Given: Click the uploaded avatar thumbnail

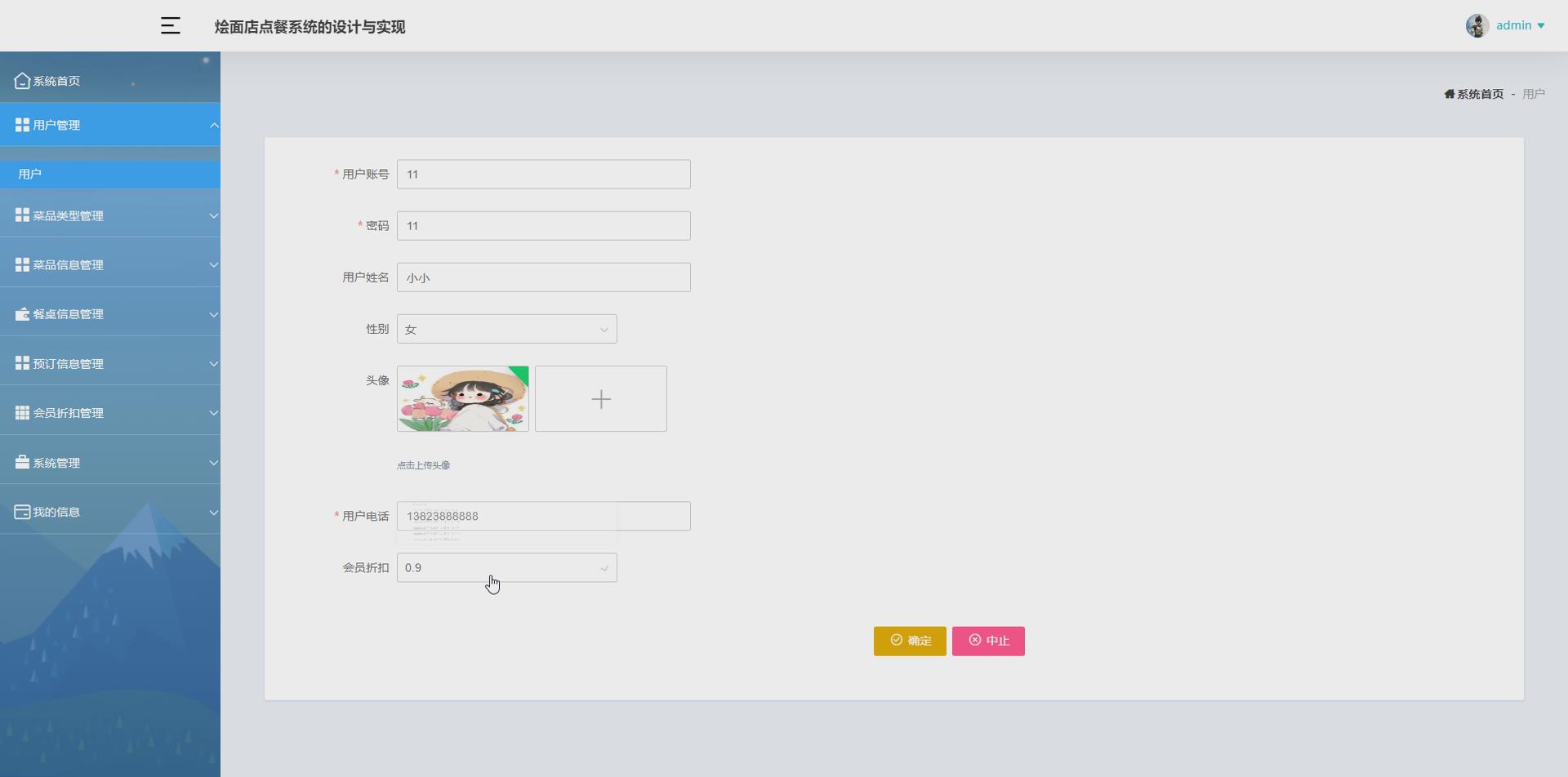Looking at the screenshot, I should (x=463, y=398).
